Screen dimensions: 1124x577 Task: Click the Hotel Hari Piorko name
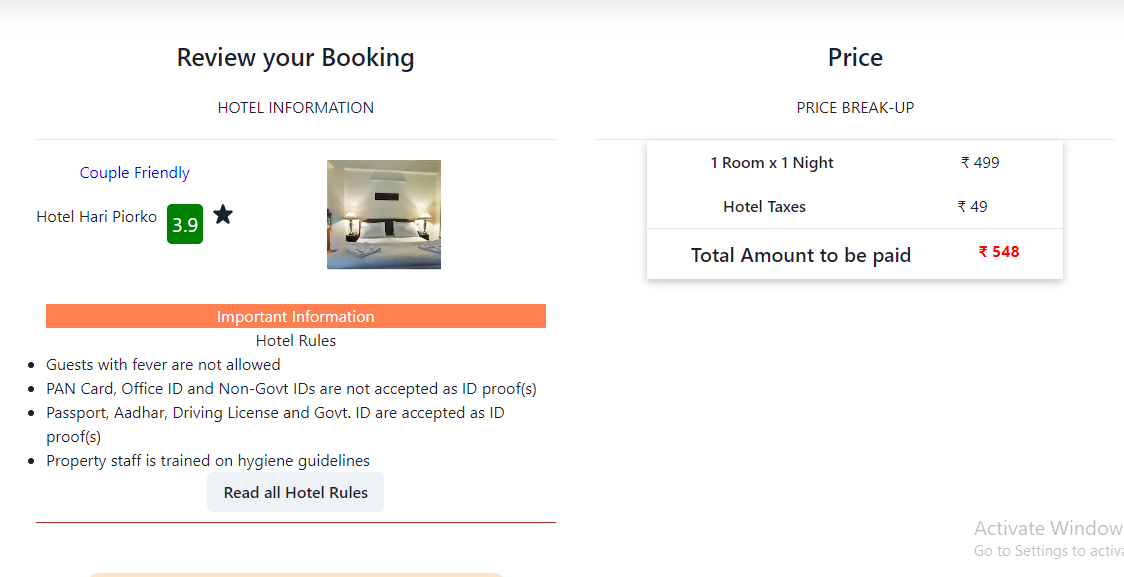pos(96,216)
